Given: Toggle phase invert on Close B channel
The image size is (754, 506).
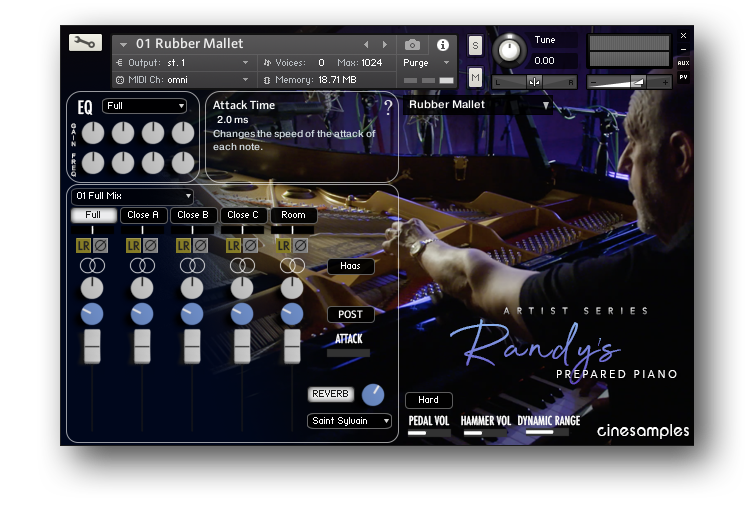Looking at the screenshot, I should pos(201,246).
